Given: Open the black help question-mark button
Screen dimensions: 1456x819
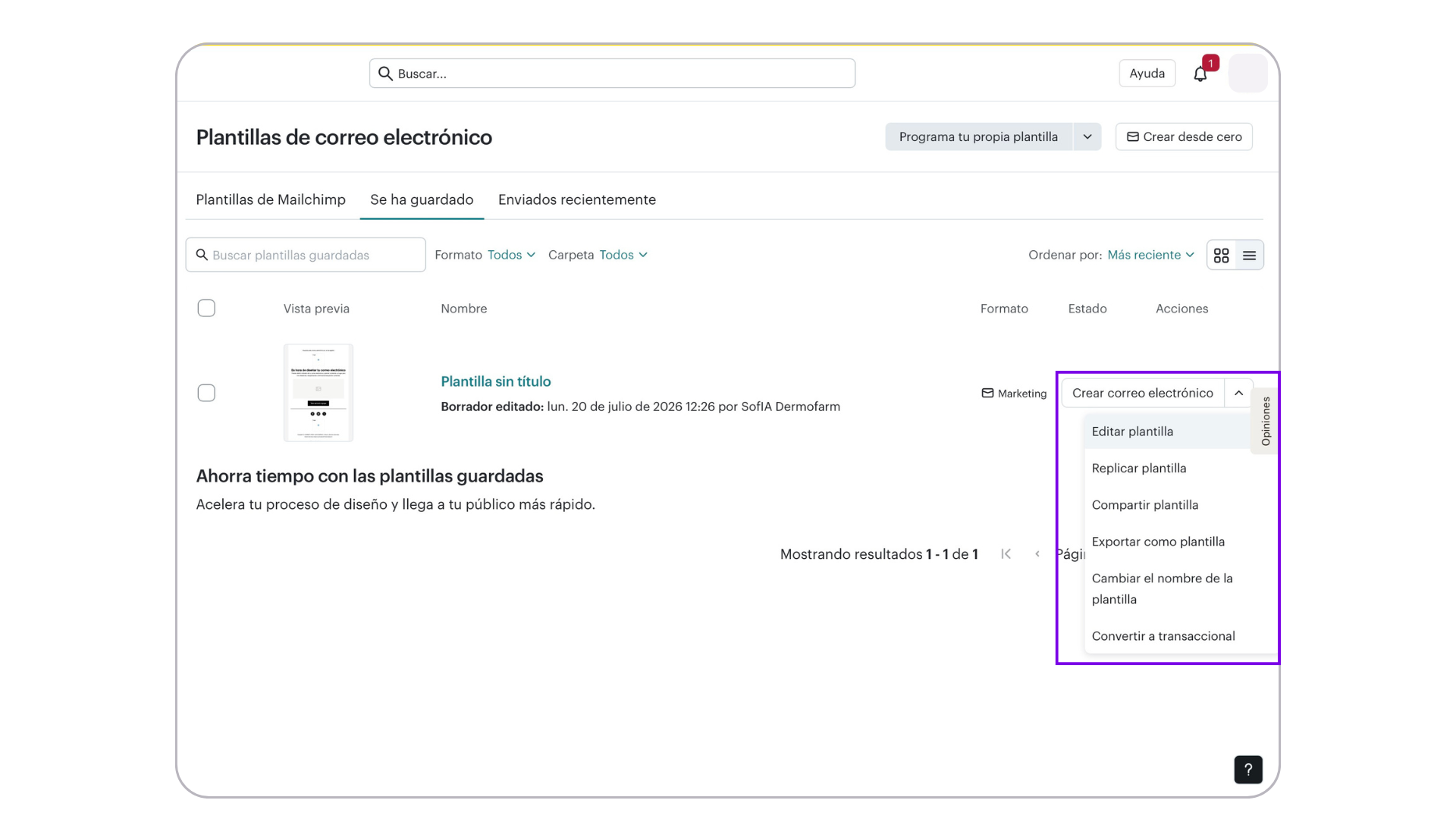Looking at the screenshot, I should click(1247, 770).
